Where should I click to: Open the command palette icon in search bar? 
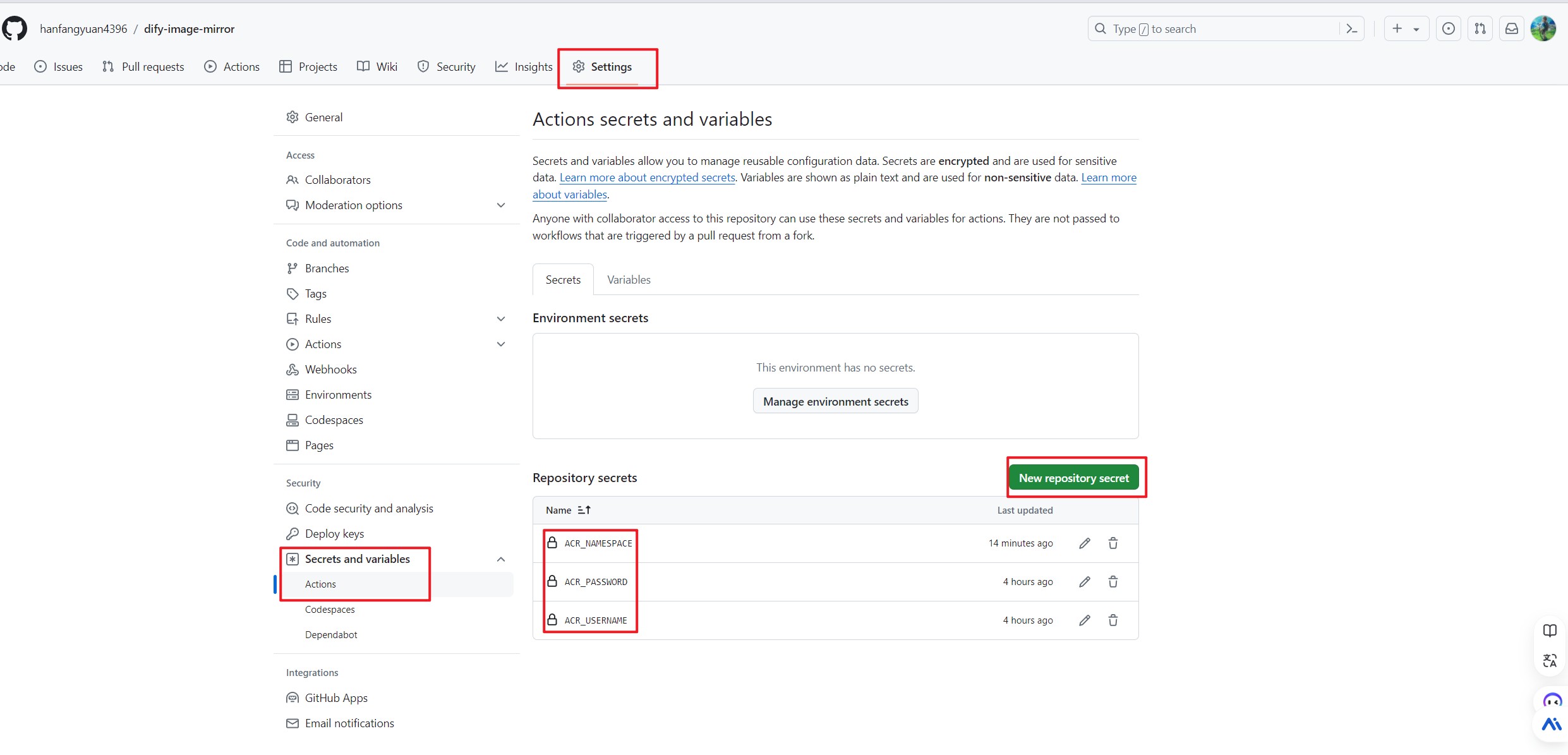[1351, 29]
